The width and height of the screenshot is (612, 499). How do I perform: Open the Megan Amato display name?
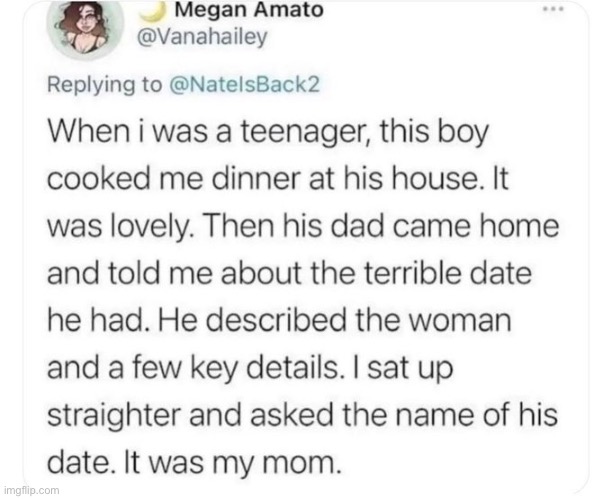coord(249,9)
